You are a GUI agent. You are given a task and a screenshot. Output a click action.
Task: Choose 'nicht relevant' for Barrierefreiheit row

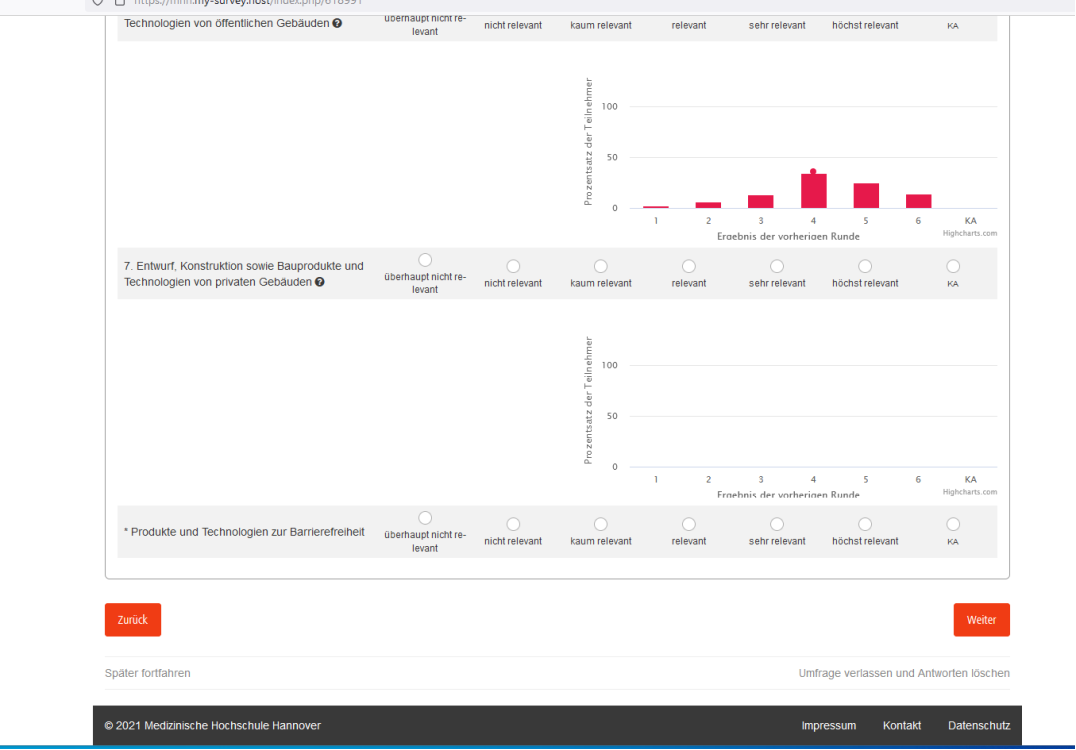pos(513,524)
